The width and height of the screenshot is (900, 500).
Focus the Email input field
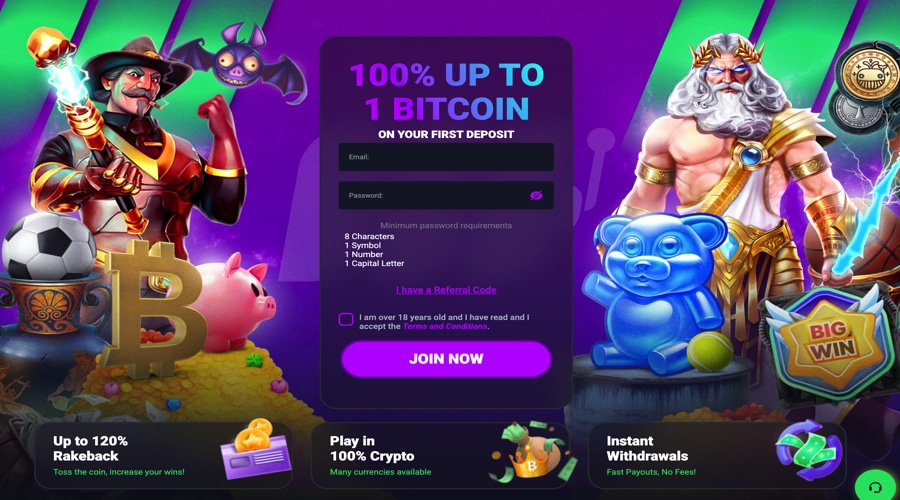446,157
